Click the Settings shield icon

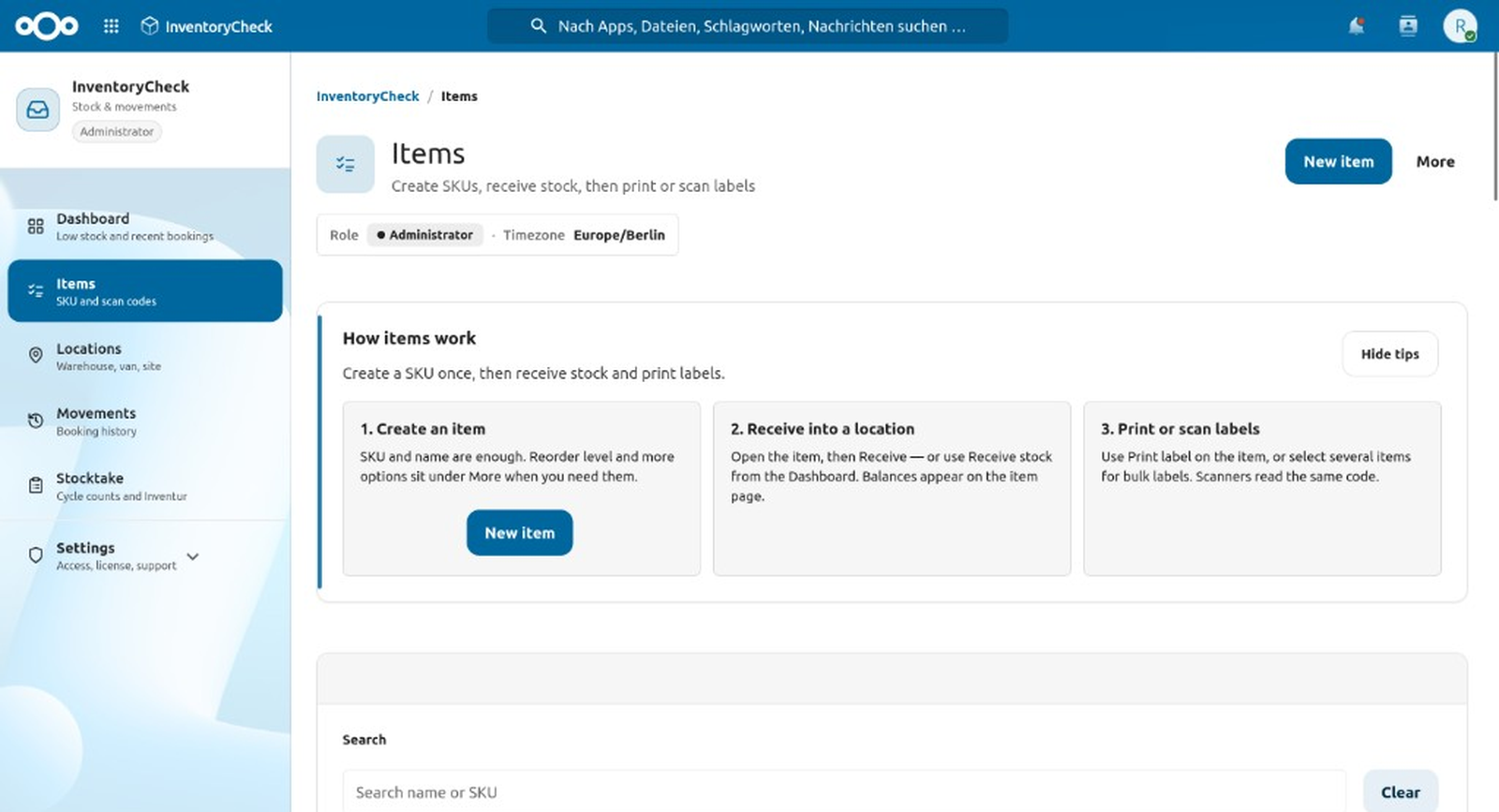click(x=36, y=555)
